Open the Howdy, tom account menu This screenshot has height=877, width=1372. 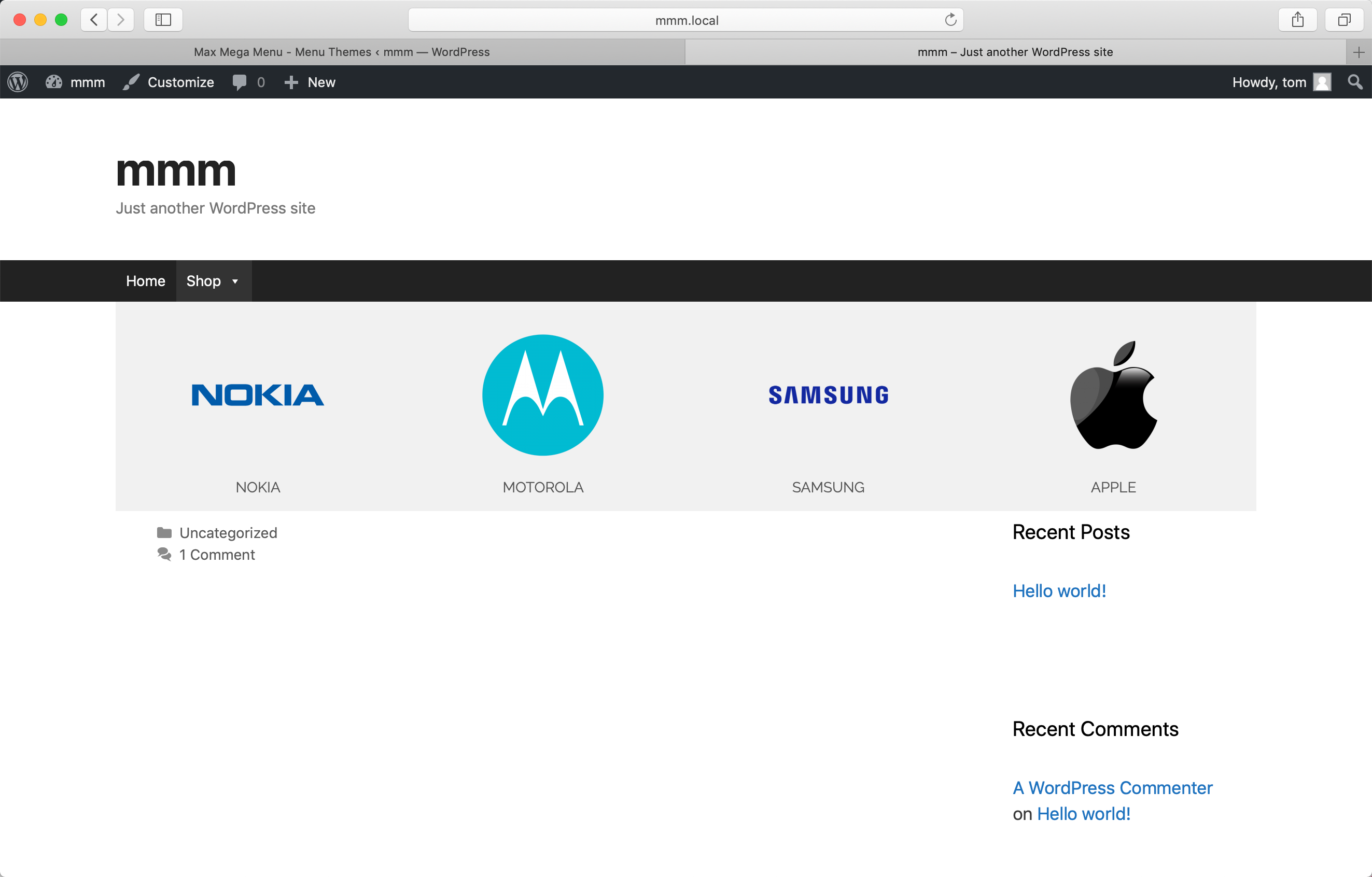point(1281,82)
